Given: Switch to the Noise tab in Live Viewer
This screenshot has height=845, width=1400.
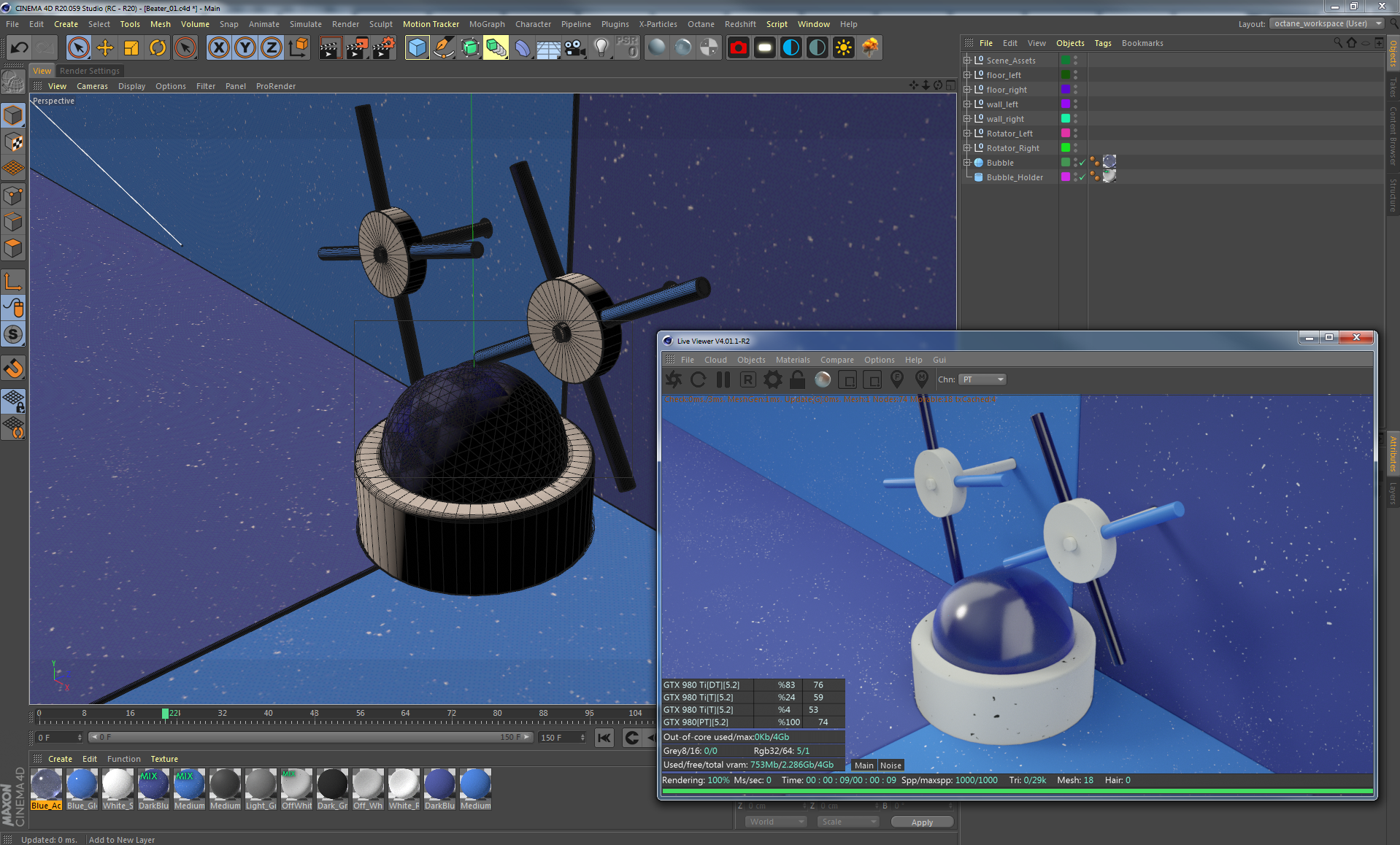Looking at the screenshot, I should pos(891,765).
